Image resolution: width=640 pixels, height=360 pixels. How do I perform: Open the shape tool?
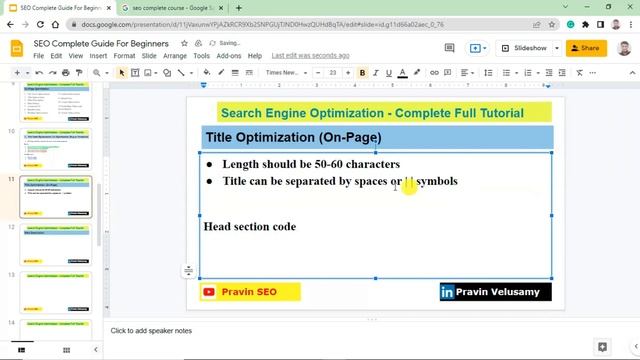[x=167, y=73]
